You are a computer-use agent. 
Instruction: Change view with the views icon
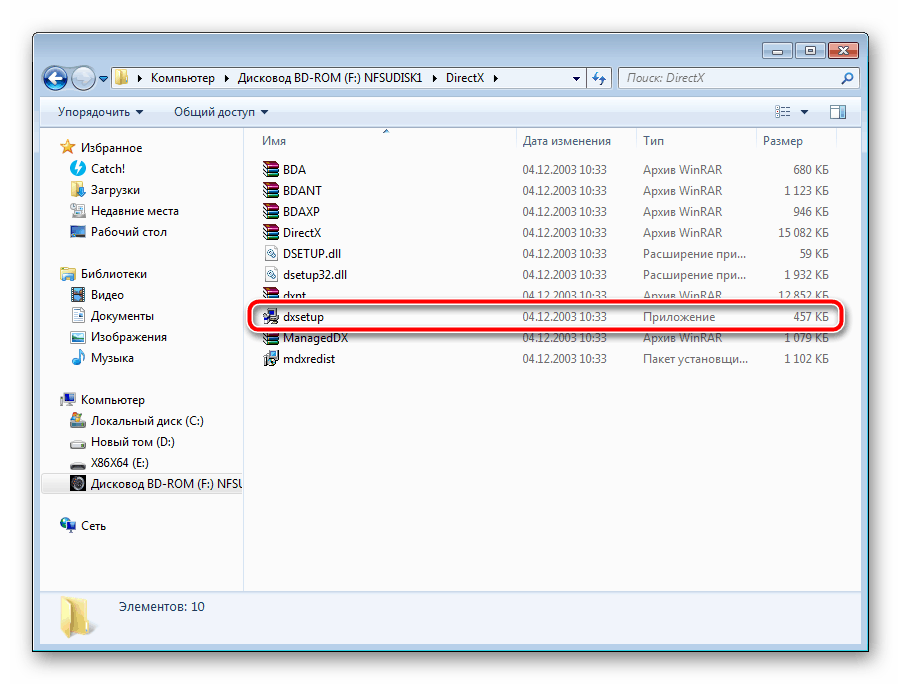point(784,112)
